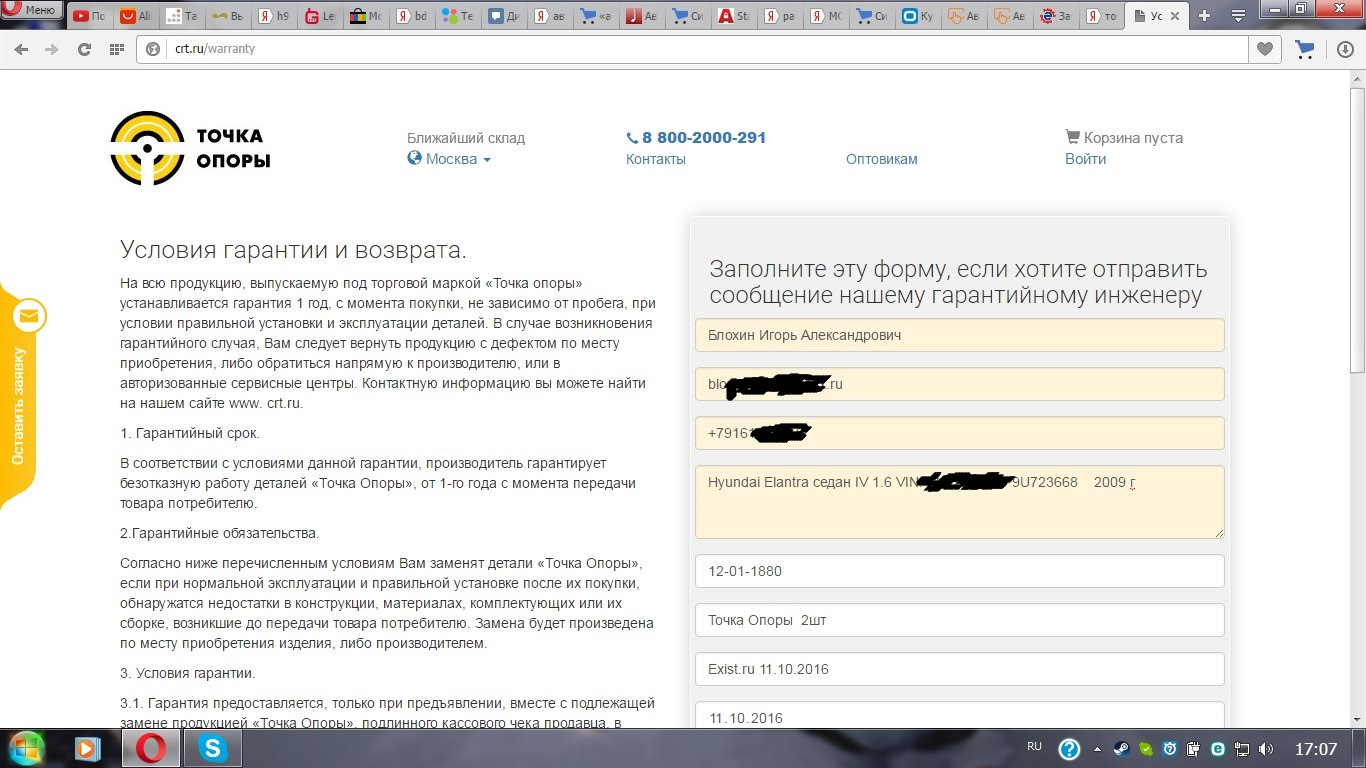
Task: Click the text '1. Гарантийный срок.'
Action: click(190, 433)
